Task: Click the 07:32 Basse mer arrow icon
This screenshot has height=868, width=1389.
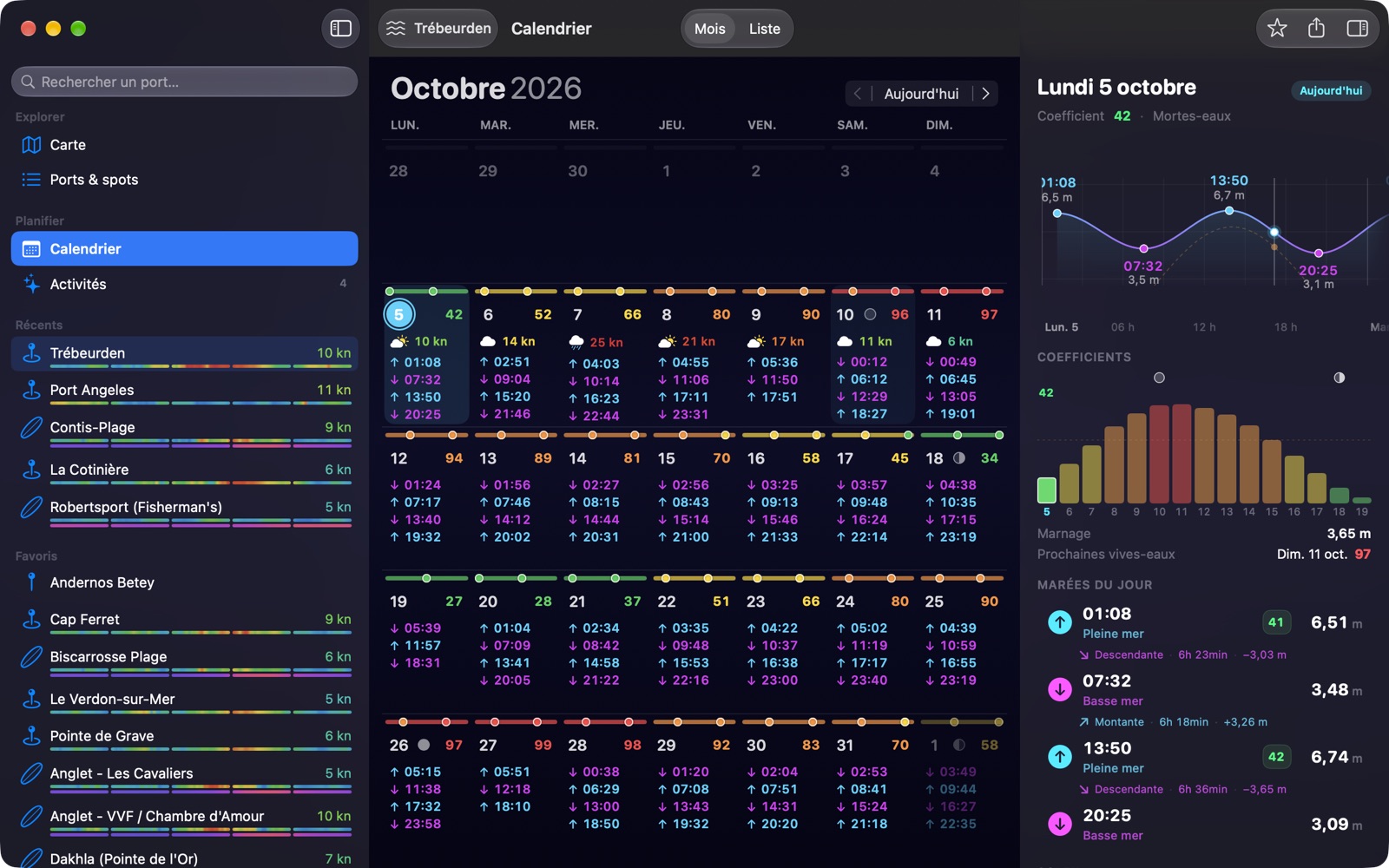Action: (x=1059, y=690)
